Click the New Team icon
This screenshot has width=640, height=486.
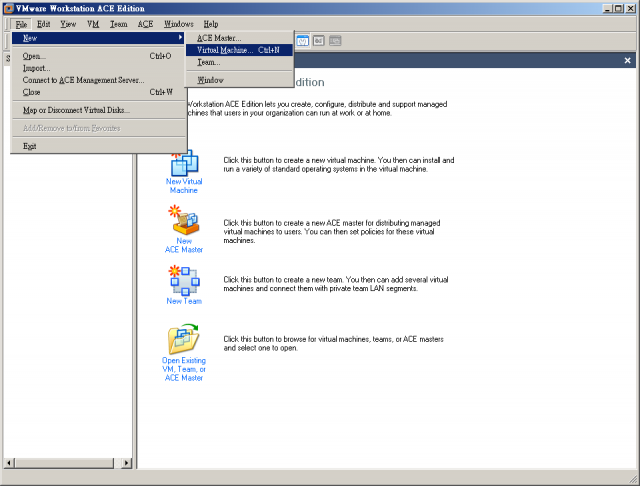click(x=184, y=280)
